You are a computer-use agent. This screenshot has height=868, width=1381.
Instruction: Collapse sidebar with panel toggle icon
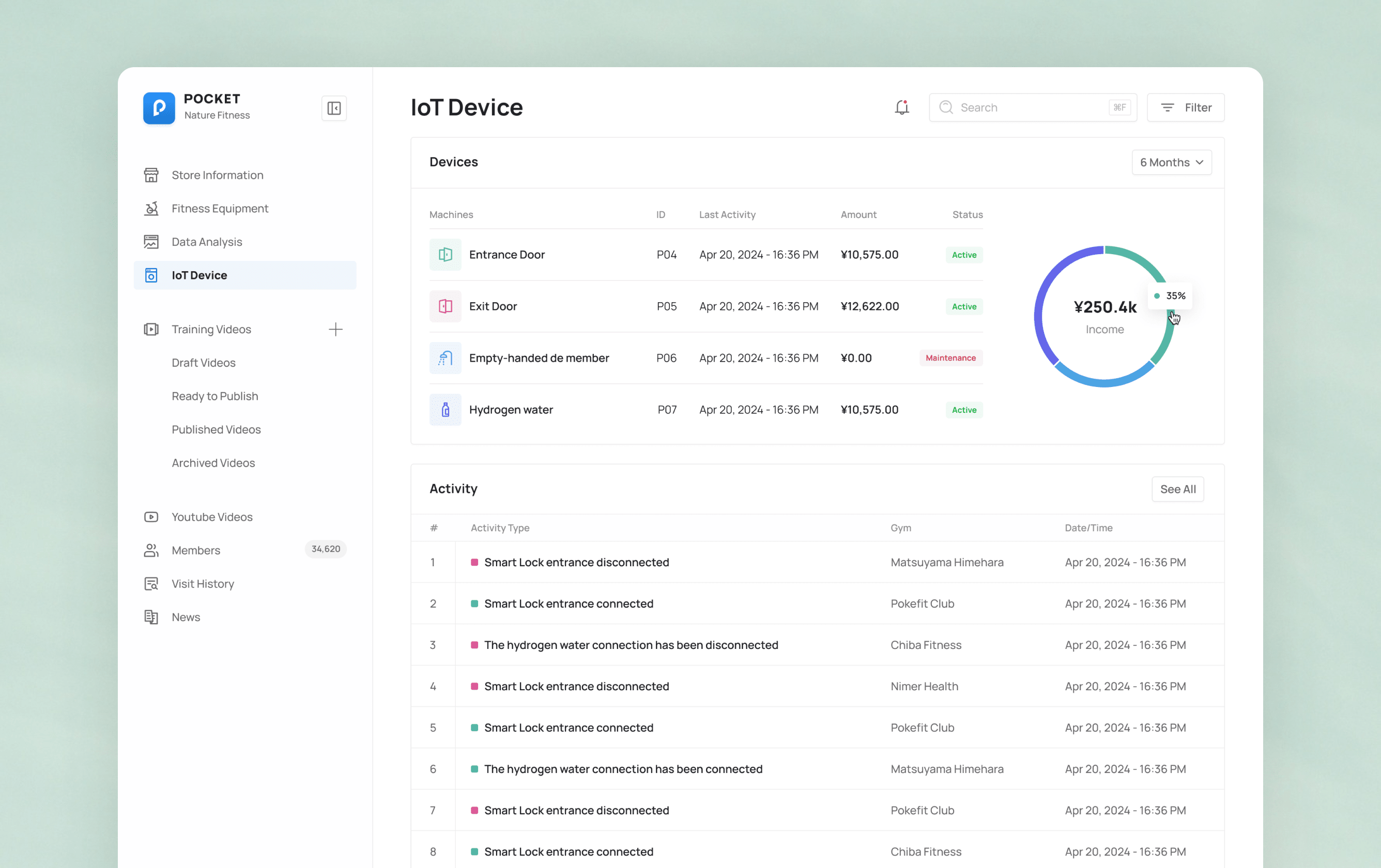(x=334, y=108)
